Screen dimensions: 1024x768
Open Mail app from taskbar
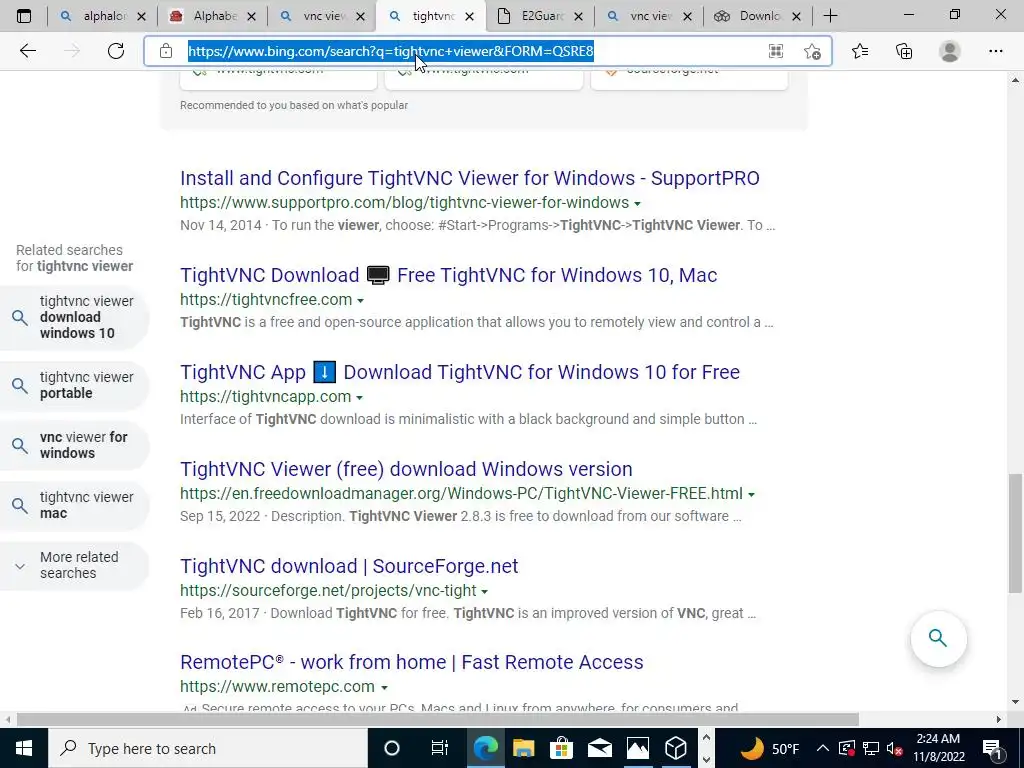pos(599,748)
